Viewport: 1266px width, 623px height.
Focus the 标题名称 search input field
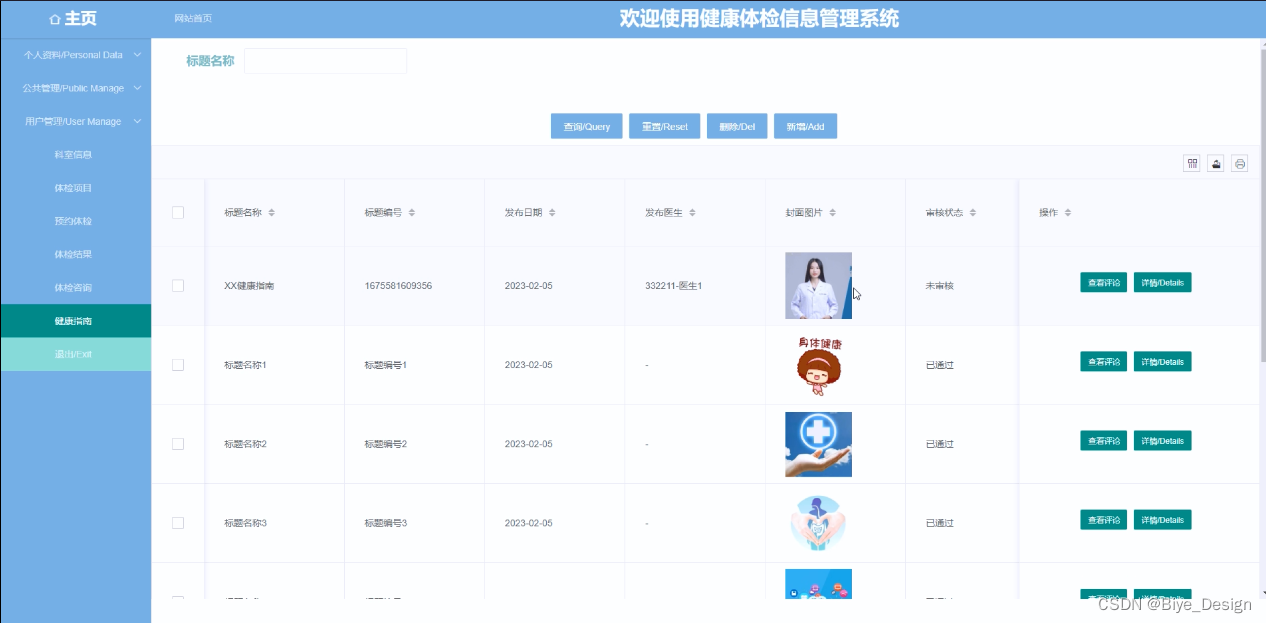click(325, 61)
